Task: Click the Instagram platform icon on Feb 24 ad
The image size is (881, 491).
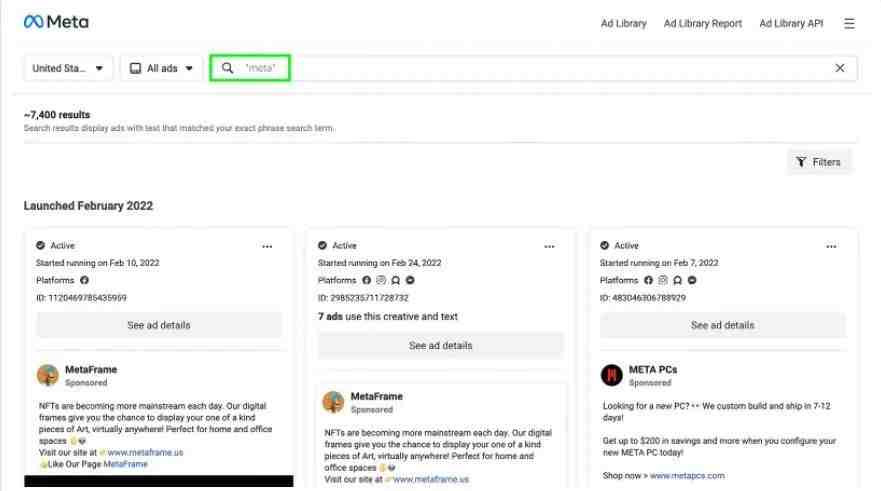Action: [x=381, y=280]
